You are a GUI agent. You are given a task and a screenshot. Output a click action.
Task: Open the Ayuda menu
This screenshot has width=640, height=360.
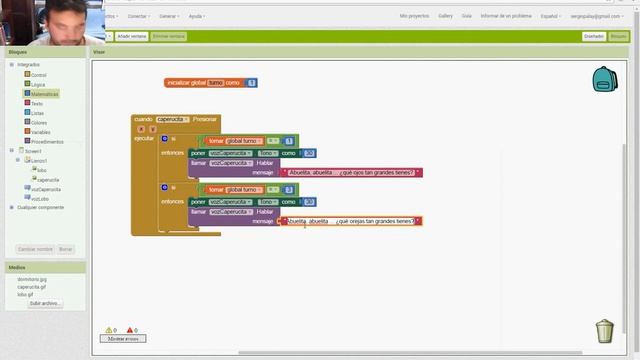tap(197, 16)
